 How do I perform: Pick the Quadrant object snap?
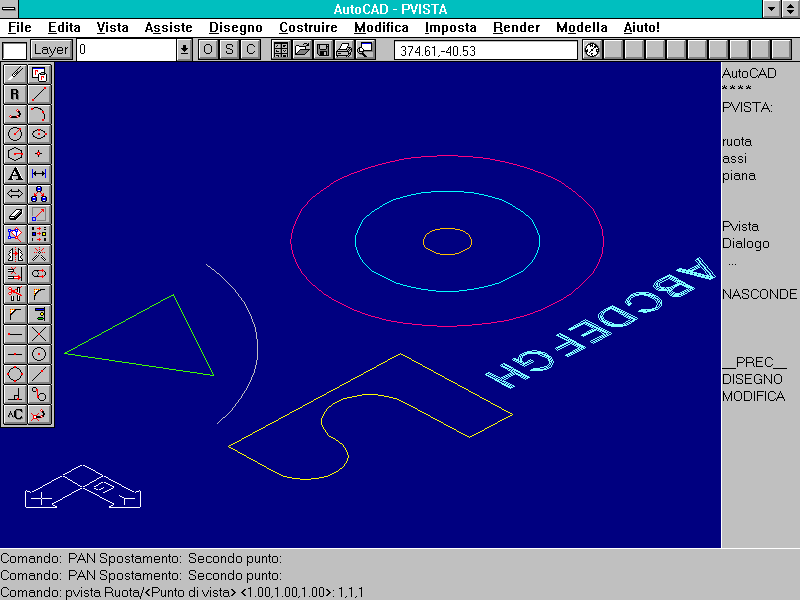[x=15, y=374]
